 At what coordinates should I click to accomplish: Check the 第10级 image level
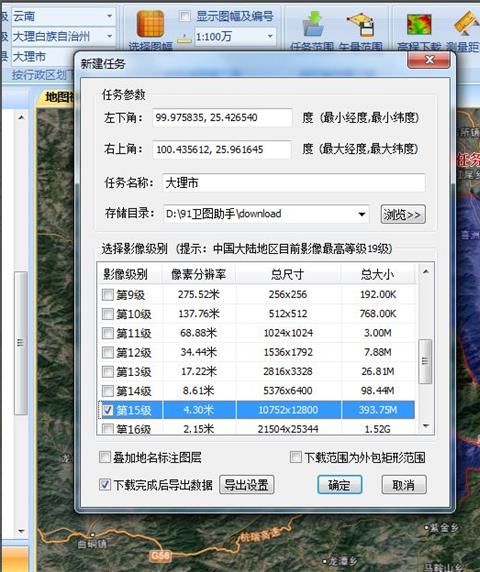tap(108, 314)
